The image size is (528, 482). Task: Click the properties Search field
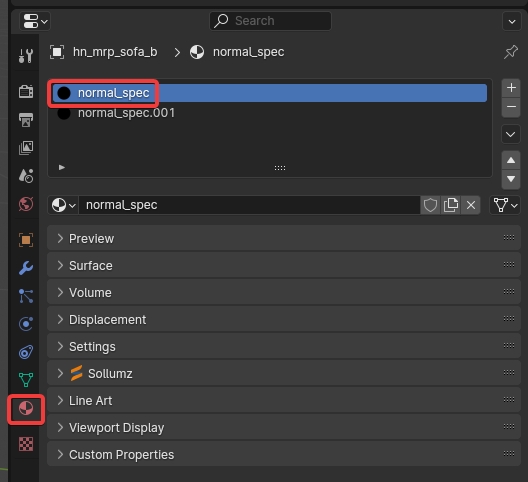(270, 21)
